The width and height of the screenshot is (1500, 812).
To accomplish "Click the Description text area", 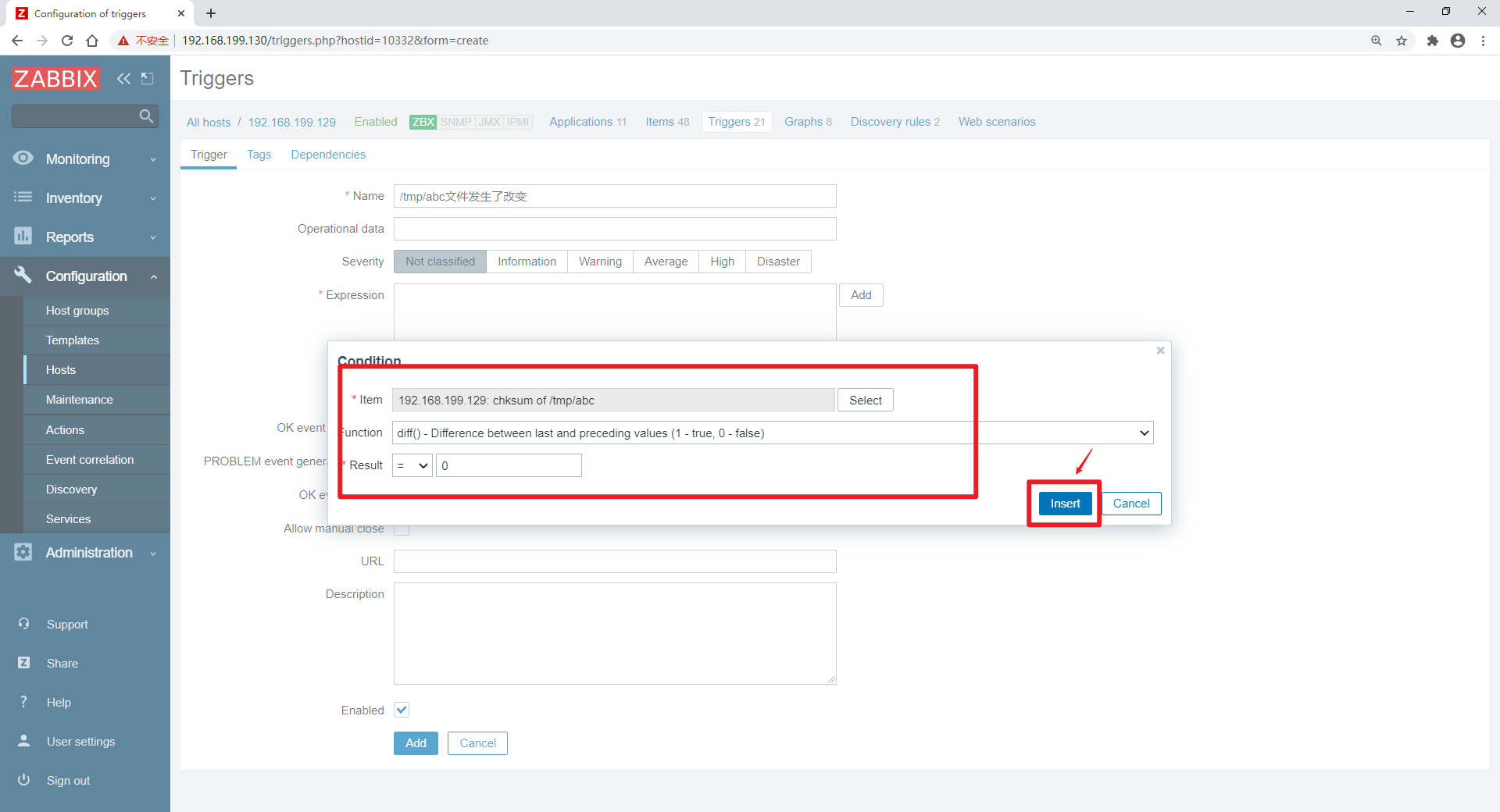I will [615, 633].
